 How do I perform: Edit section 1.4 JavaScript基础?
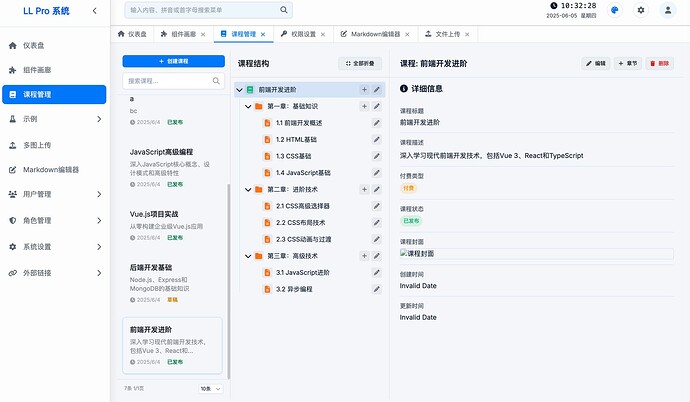click(x=377, y=173)
